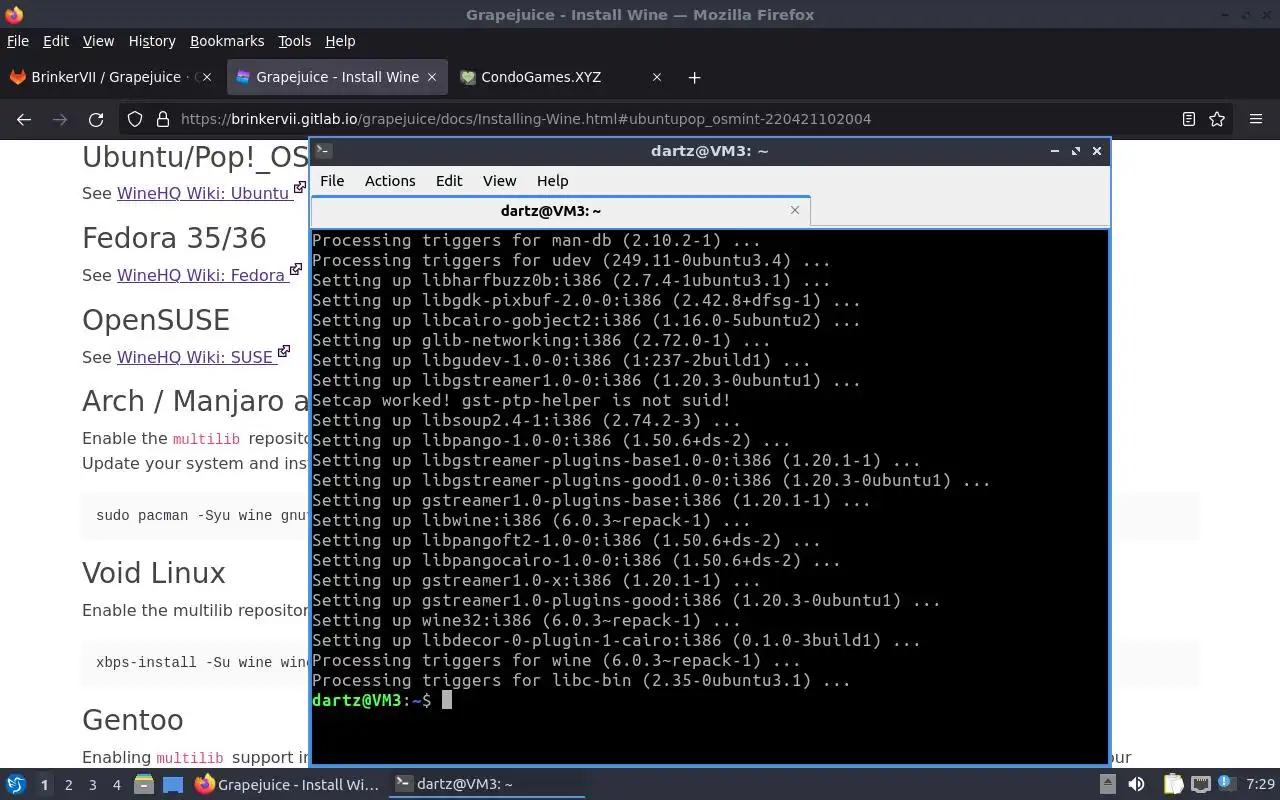Open the WineHQ Wiki: SUSE link

195,357
